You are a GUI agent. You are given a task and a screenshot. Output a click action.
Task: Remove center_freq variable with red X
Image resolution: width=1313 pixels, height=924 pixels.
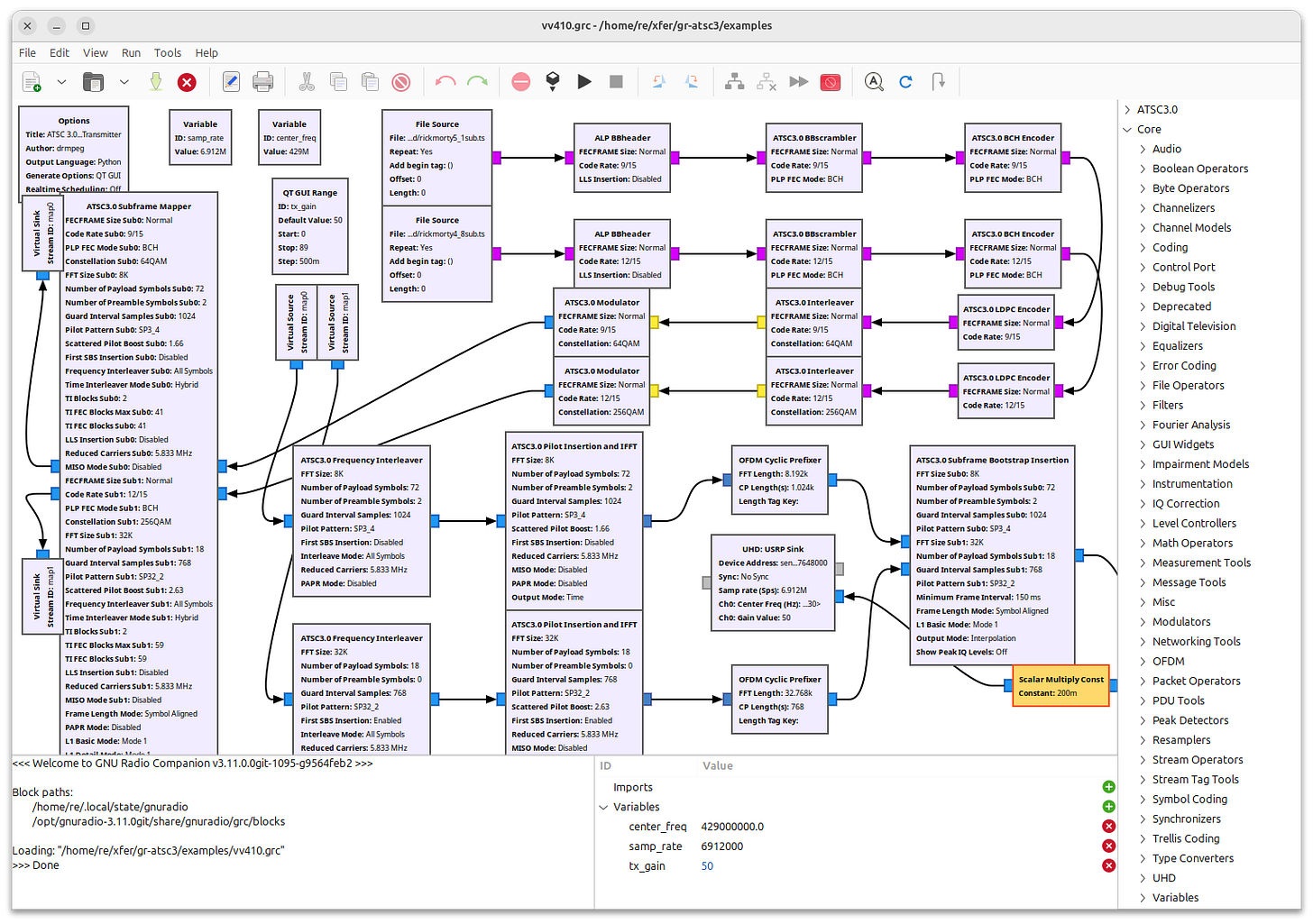tap(1108, 827)
